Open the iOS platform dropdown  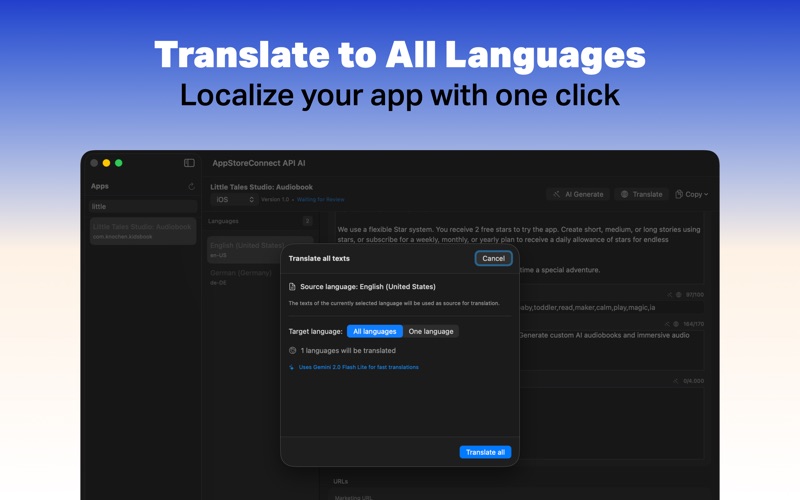234,199
